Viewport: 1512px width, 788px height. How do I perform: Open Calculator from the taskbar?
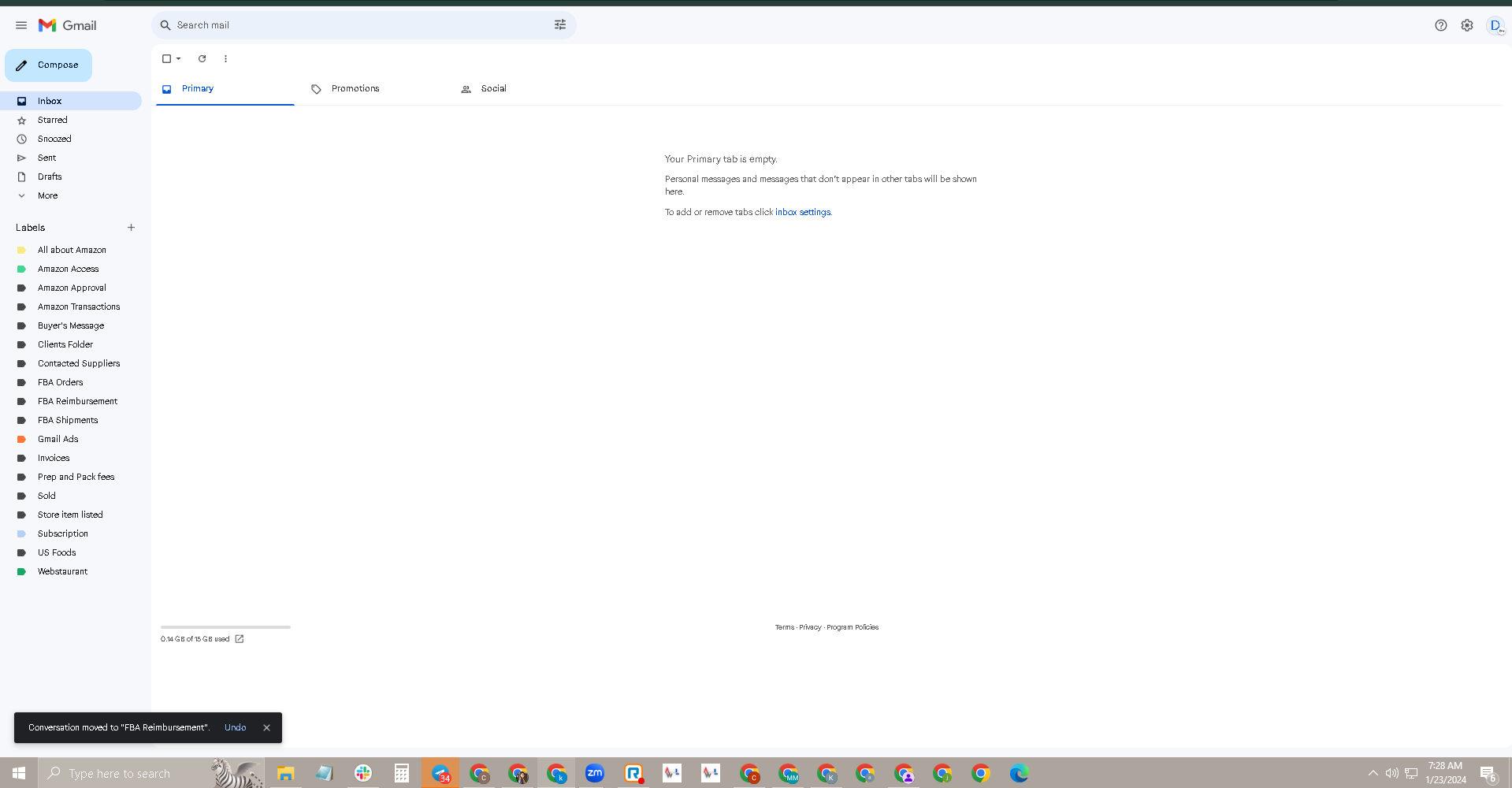pyautogui.click(x=402, y=773)
